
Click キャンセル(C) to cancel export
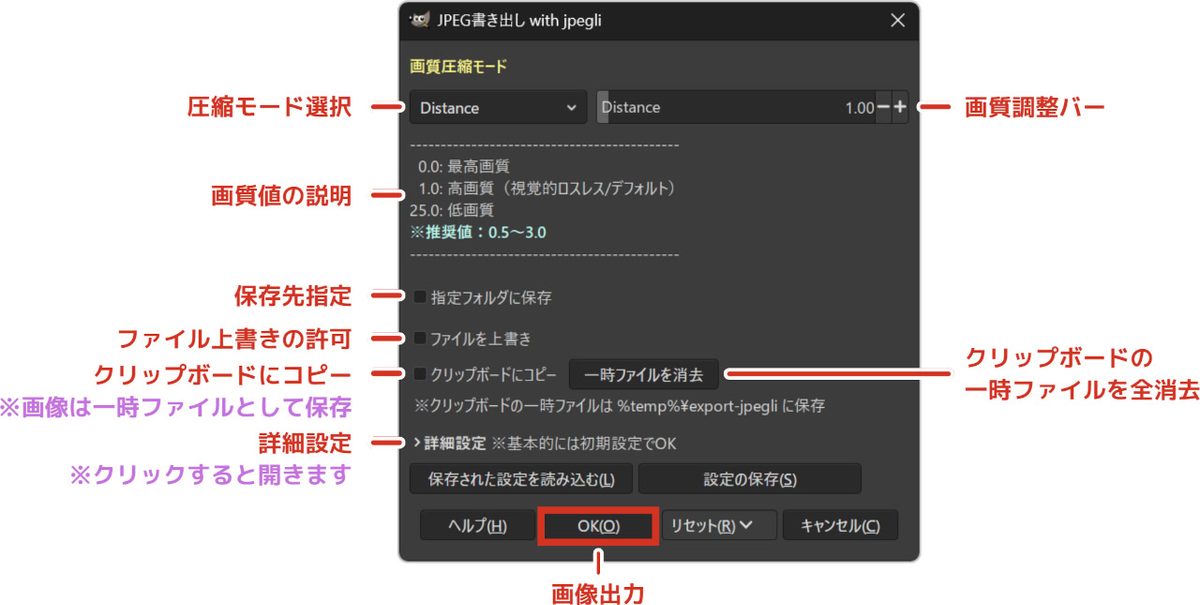[840, 526]
